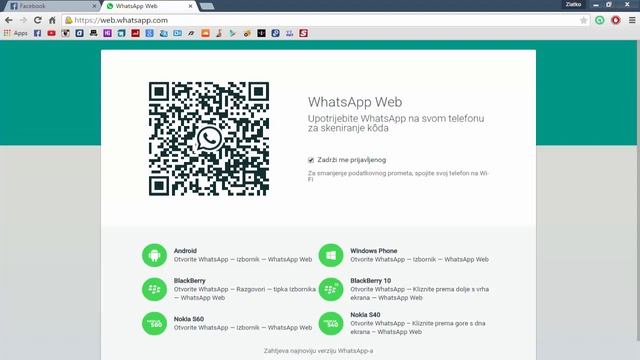640x360 pixels.
Task: Bookmark this page with the star icon
Action: [x=583, y=20]
